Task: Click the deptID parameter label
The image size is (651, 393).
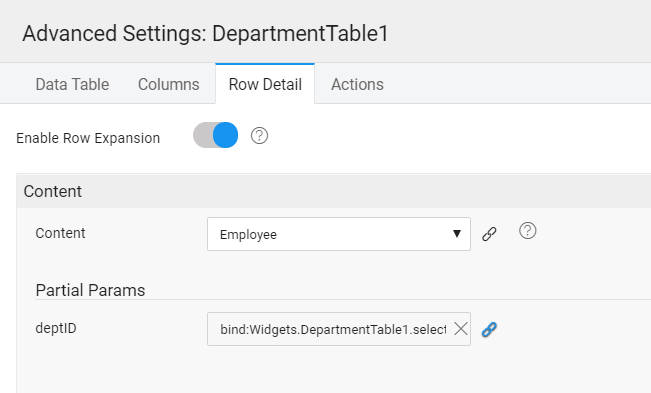Action: [56, 329]
